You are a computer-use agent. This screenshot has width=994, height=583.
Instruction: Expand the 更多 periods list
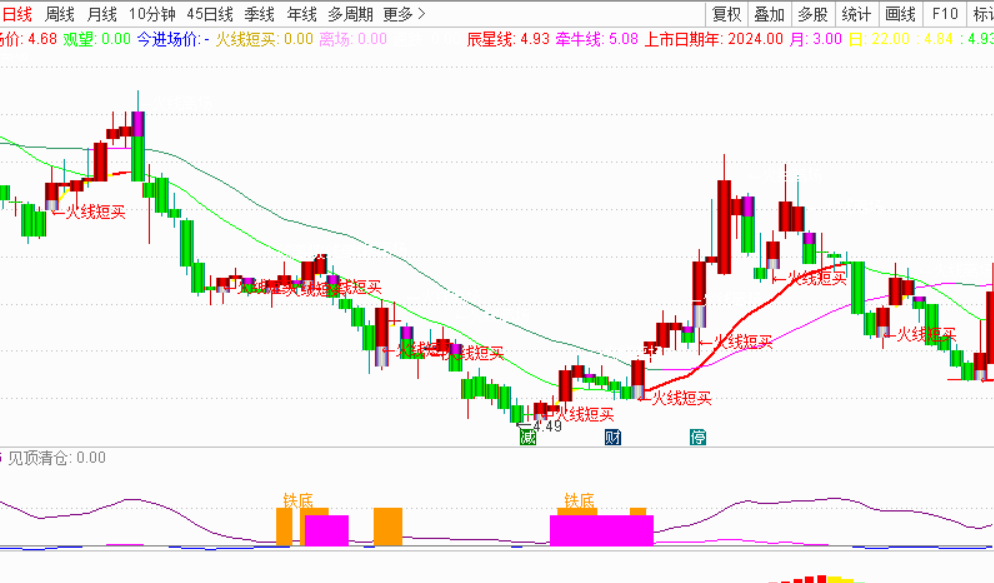click(404, 14)
